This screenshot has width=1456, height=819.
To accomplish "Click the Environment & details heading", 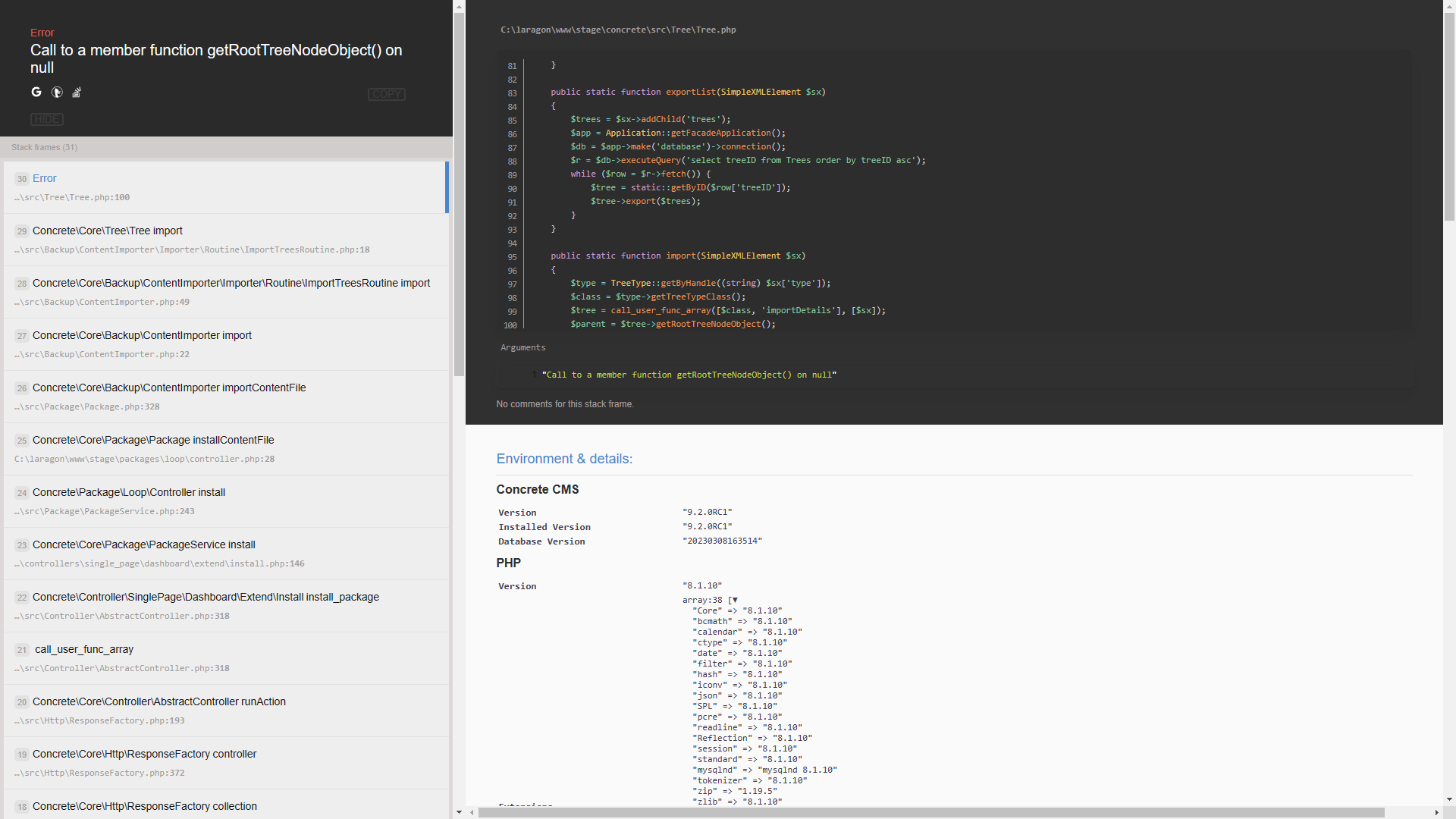I will pos(564,459).
